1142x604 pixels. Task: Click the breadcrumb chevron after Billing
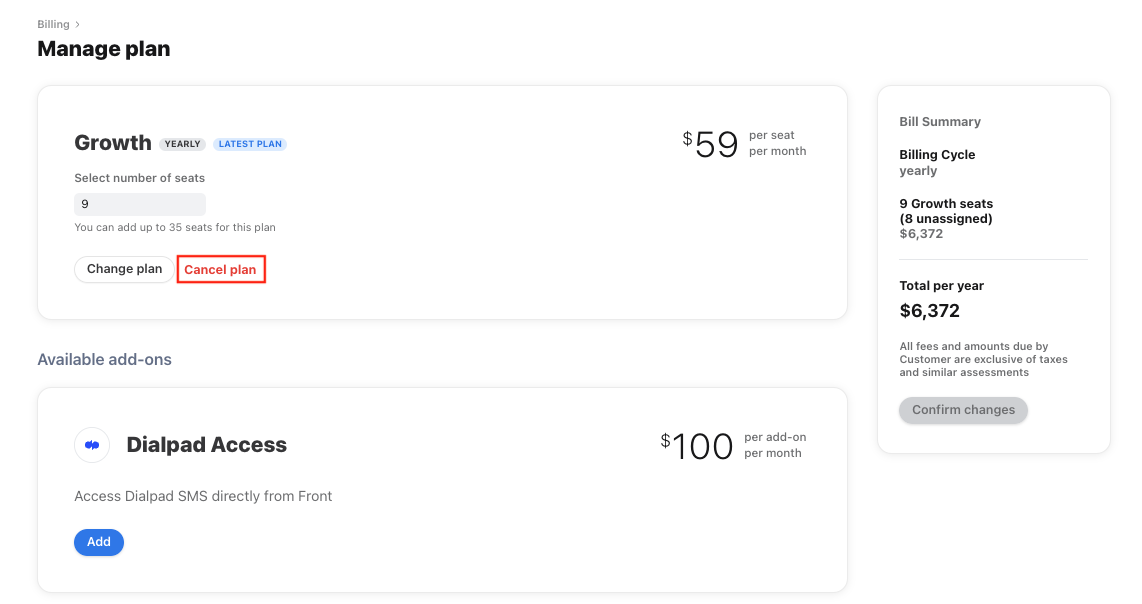point(75,23)
